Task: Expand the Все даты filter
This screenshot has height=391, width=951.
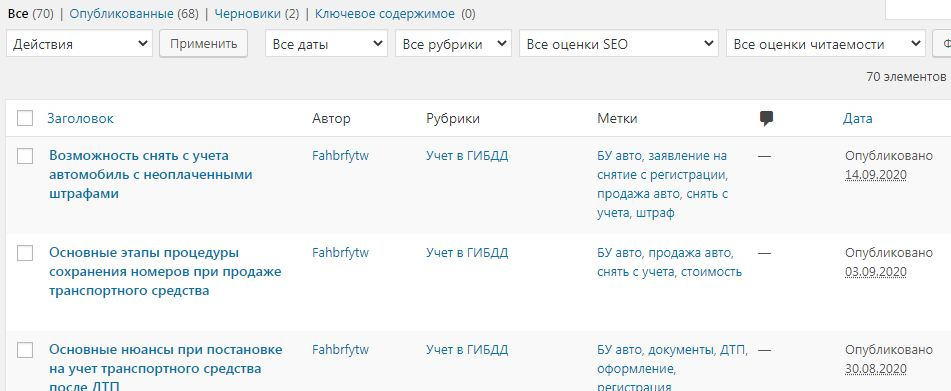Action: pos(326,44)
